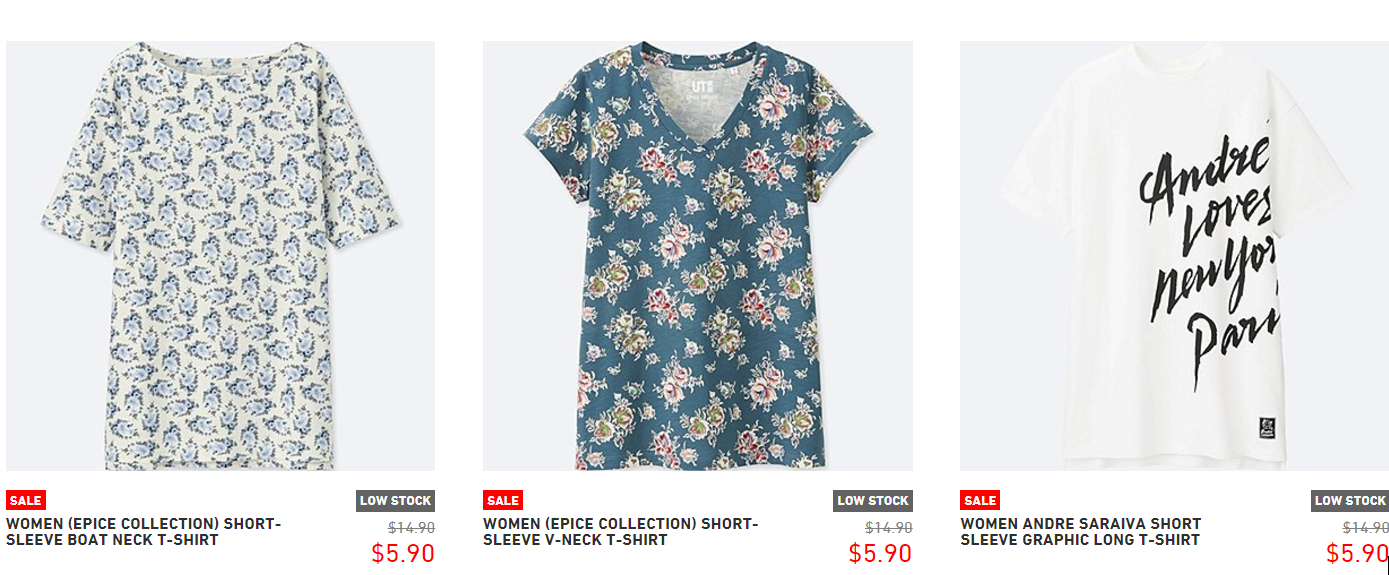
Task: Click the crossed-out $14.90 price of the Andre Saraiva shirt
Action: tap(1365, 528)
